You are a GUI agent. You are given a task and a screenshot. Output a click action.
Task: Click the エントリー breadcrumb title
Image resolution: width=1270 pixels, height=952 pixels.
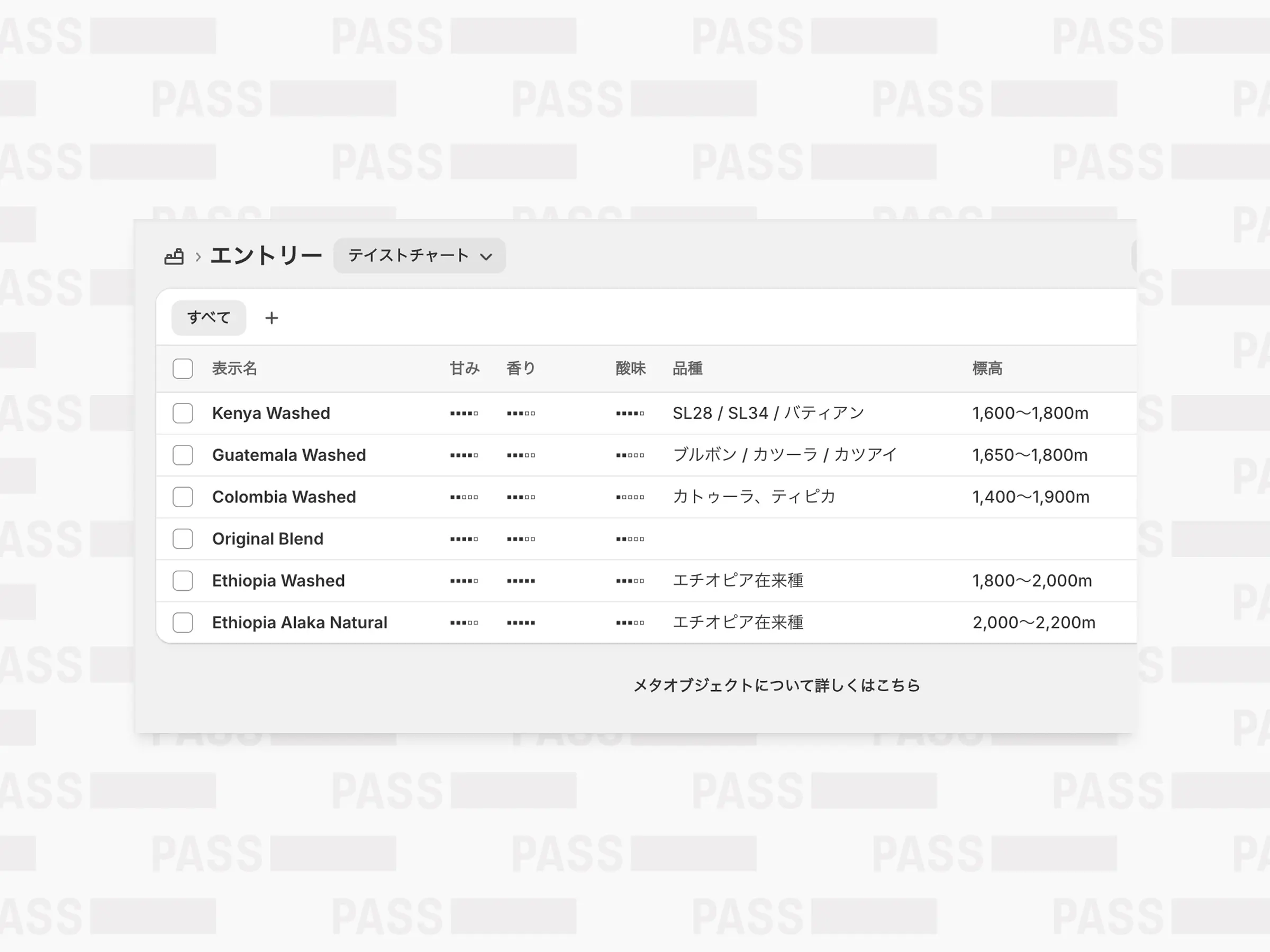tap(266, 255)
